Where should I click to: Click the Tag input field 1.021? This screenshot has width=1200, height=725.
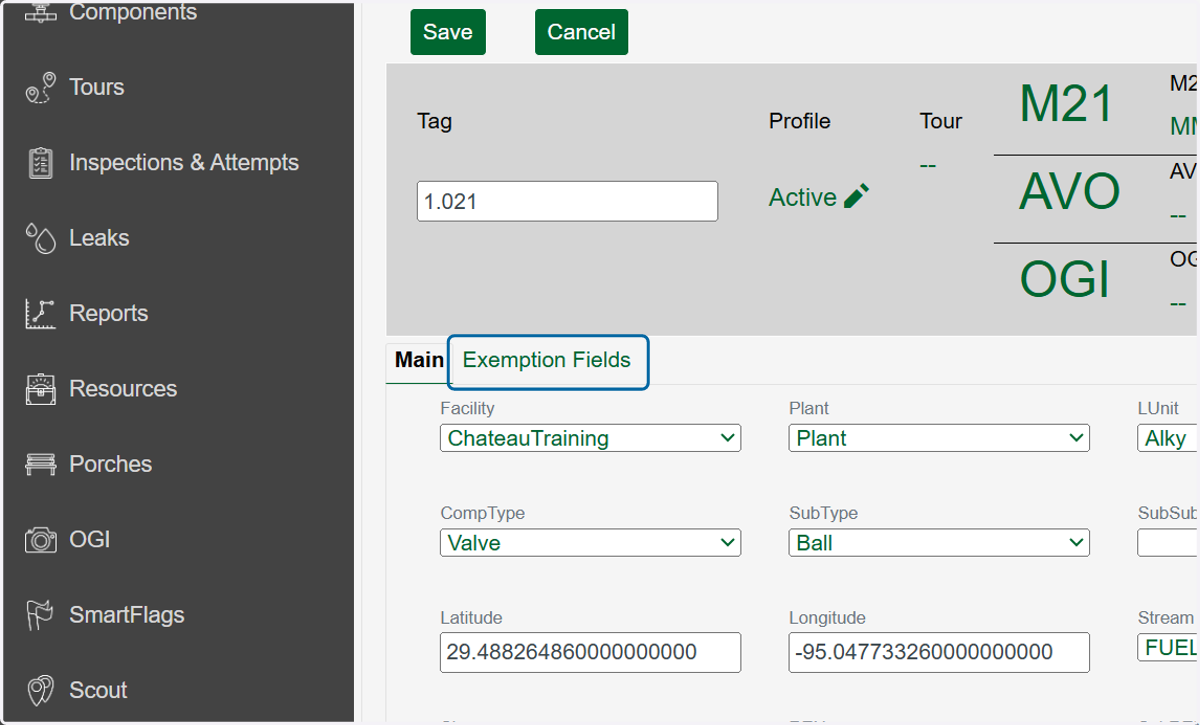[x=567, y=201]
